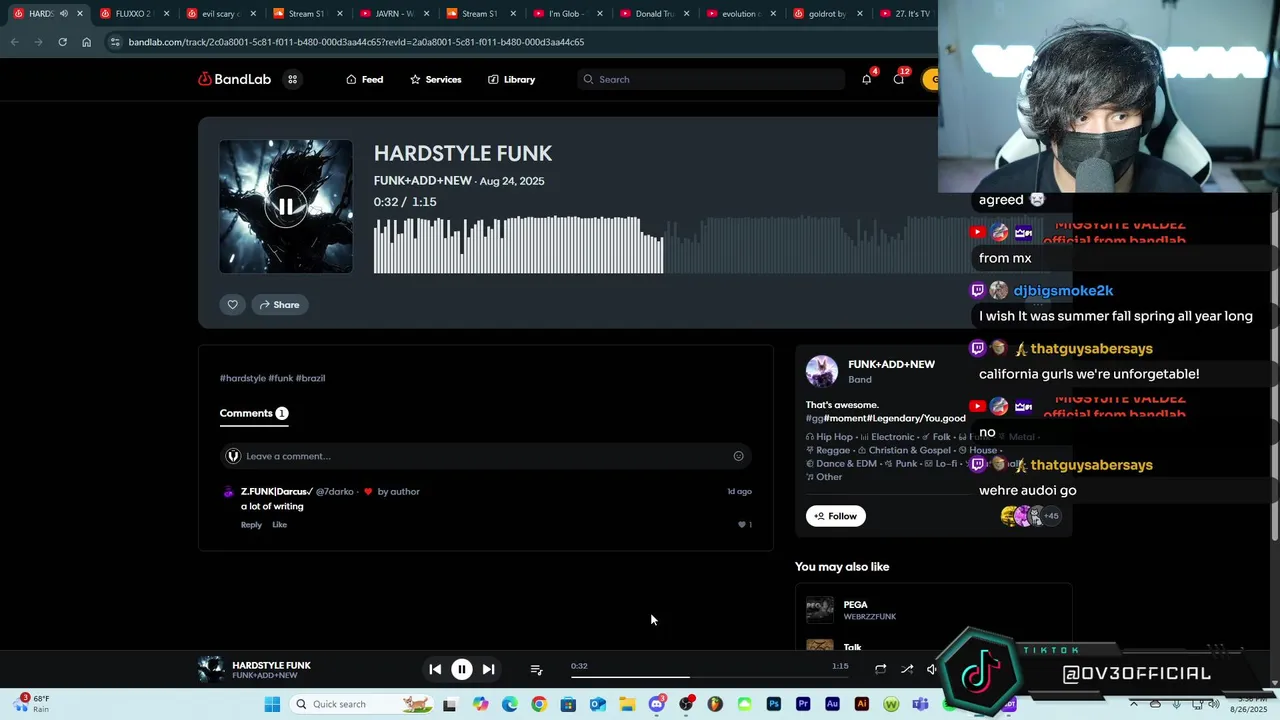Select the Comments tab
1280x720 pixels.
pos(254,413)
